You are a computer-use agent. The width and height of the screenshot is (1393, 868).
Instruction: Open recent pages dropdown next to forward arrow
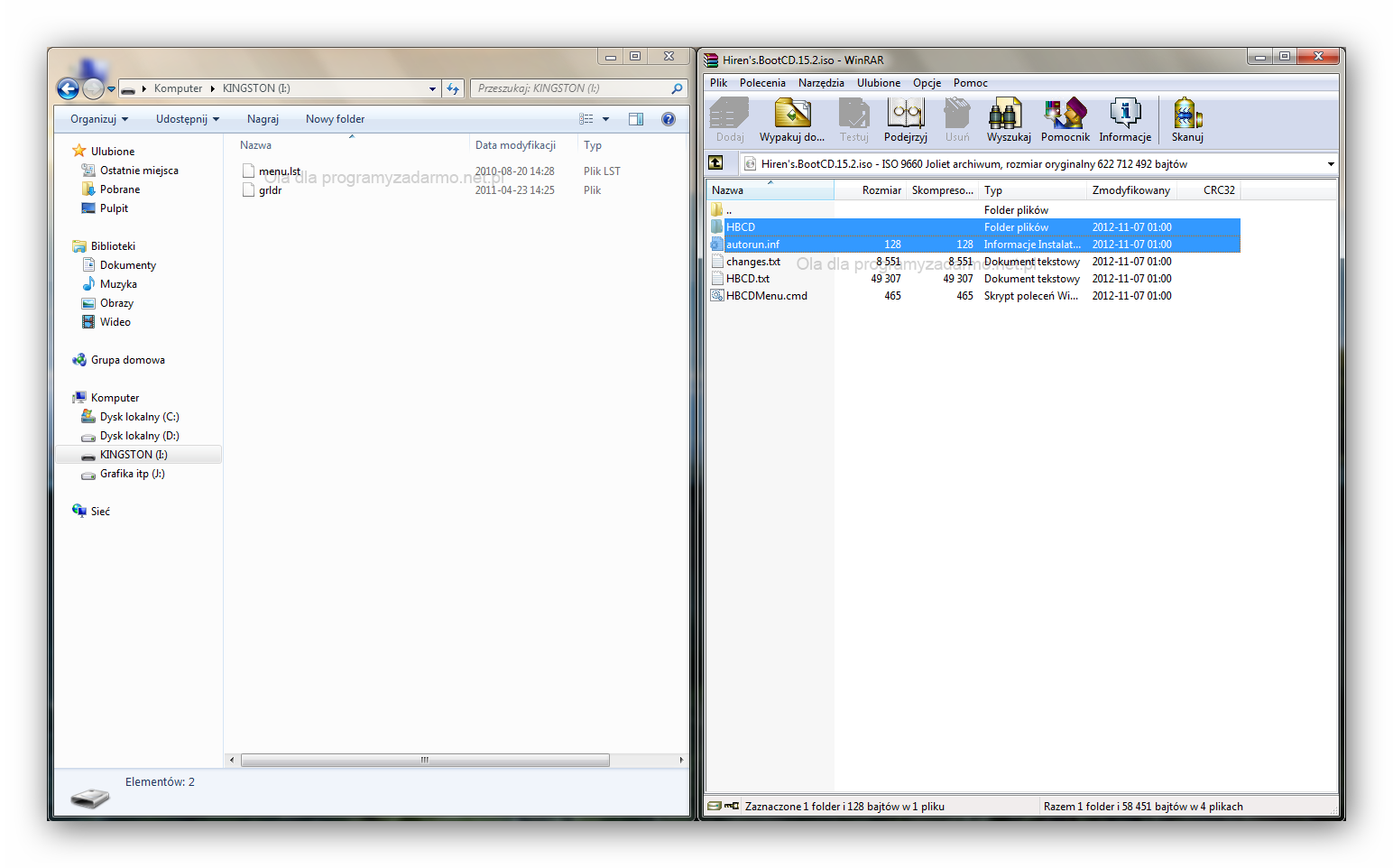[x=111, y=88]
